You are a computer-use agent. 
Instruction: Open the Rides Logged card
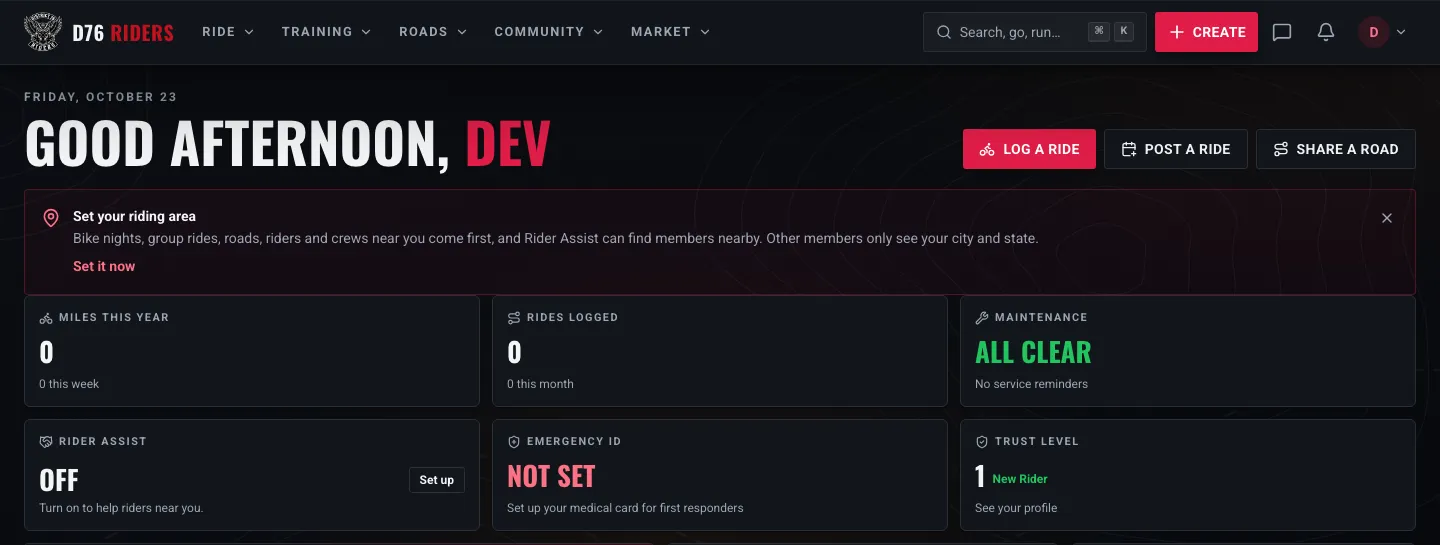pyautogui.click(x=720, y=350)
